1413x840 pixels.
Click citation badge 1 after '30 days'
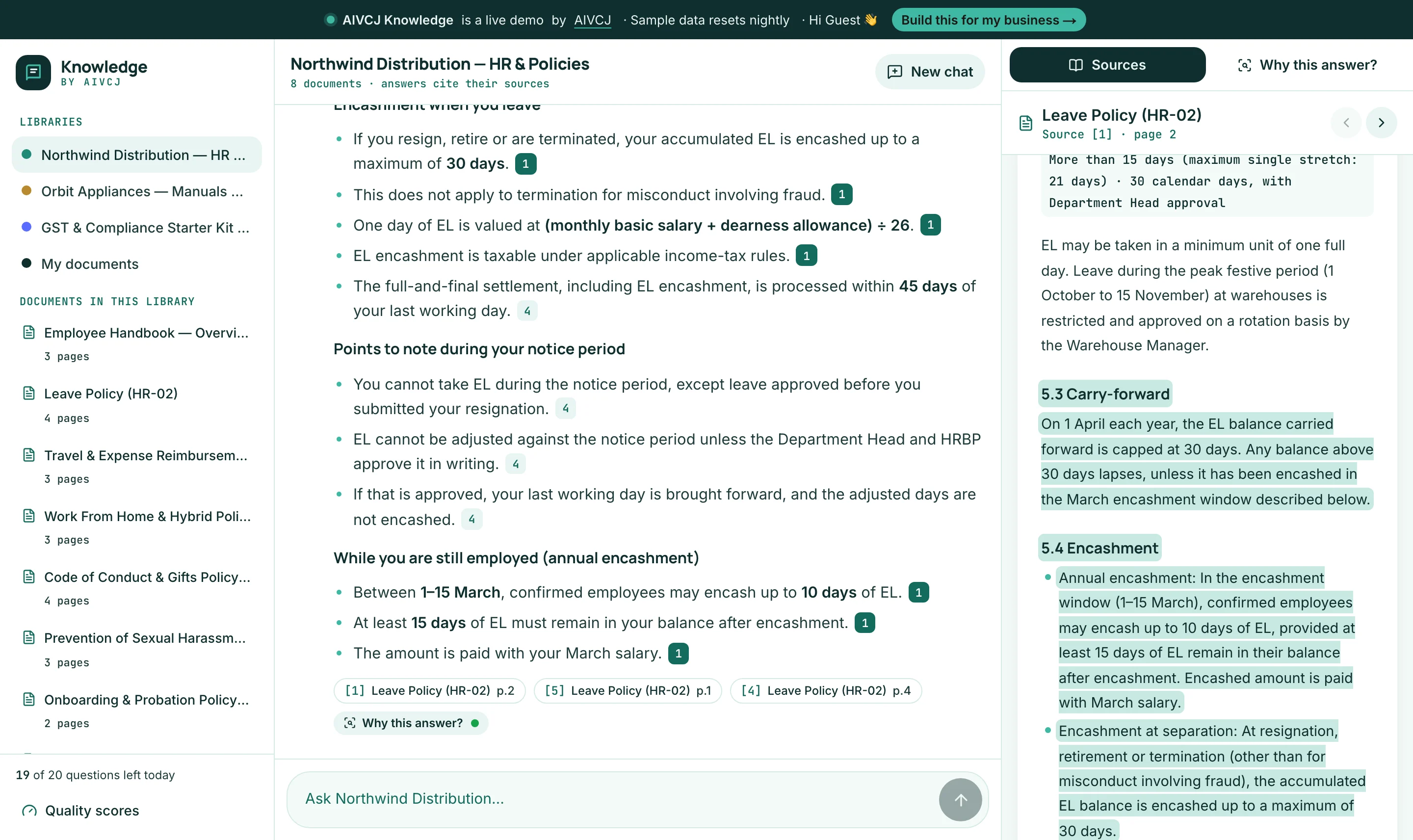(x=525, y=163)
